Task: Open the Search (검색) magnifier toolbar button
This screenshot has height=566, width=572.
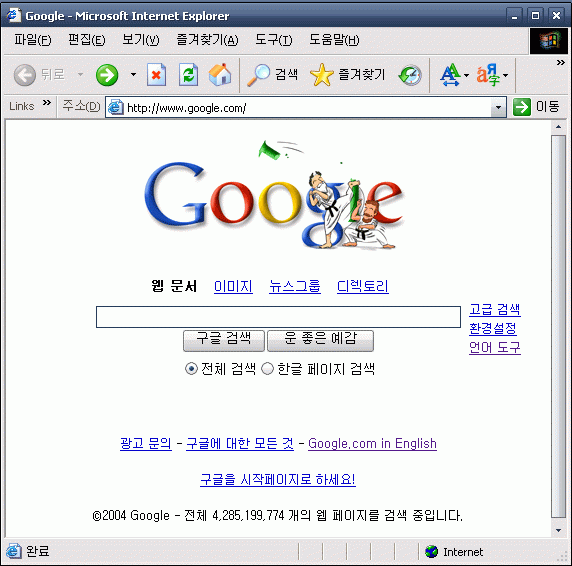Action: [x=272, y=75]
